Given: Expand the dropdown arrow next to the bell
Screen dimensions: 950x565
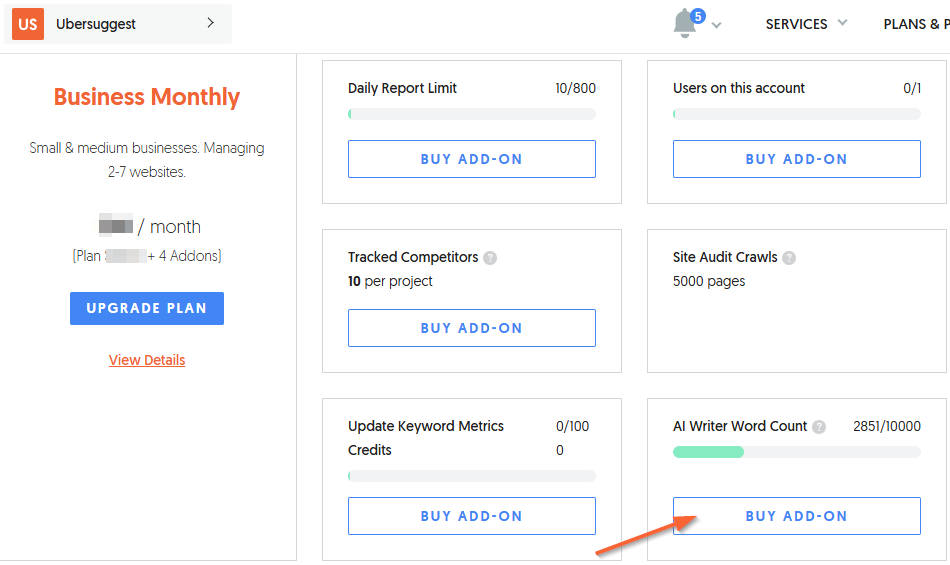Looking at the screenshot, I should pos(716,26).
